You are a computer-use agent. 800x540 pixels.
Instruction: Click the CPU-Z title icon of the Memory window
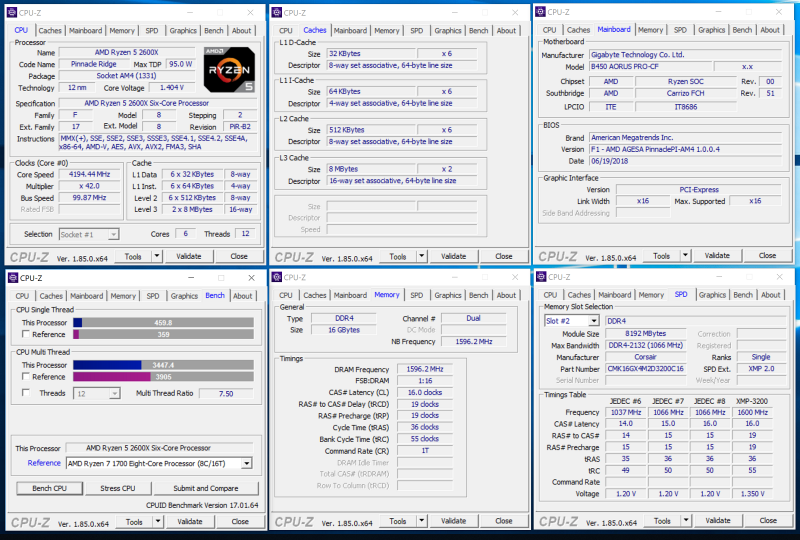pos(277,277)
